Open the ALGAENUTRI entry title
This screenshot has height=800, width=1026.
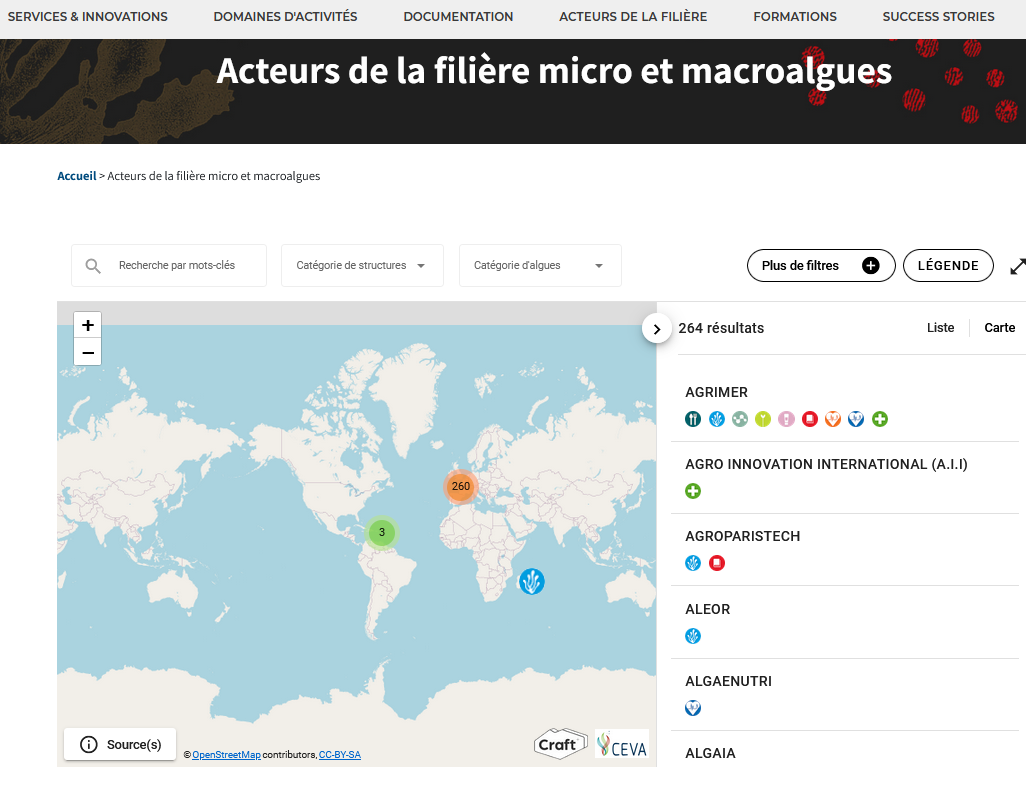[728, 682]
